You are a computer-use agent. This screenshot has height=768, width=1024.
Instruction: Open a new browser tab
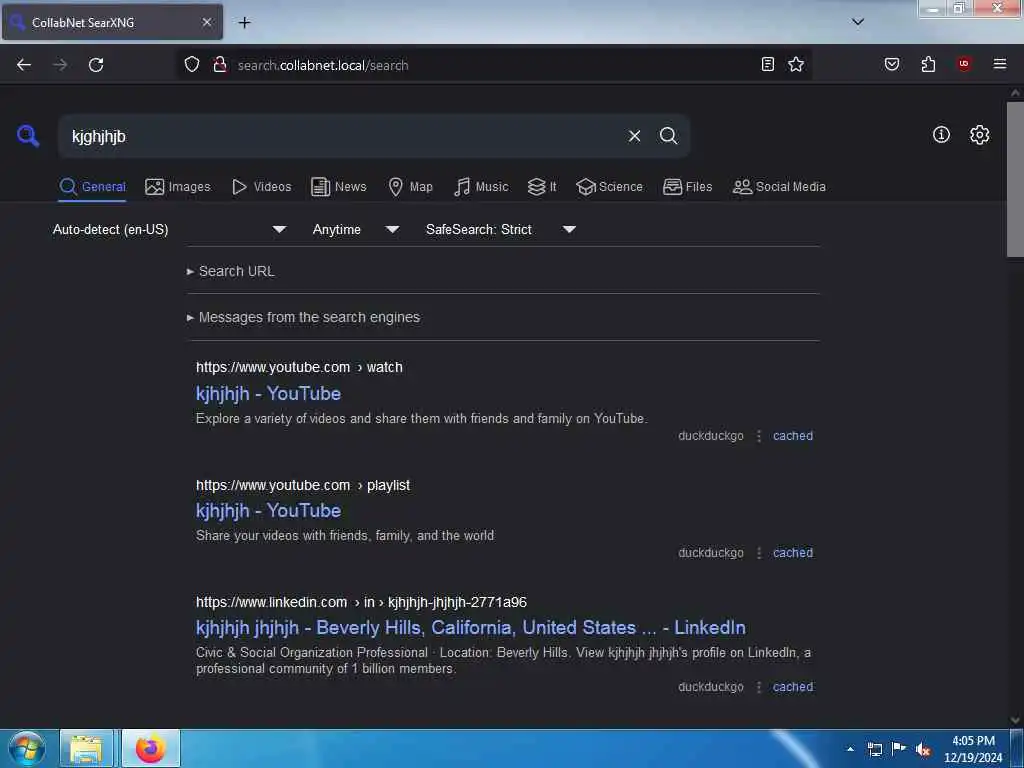point(244,23)
